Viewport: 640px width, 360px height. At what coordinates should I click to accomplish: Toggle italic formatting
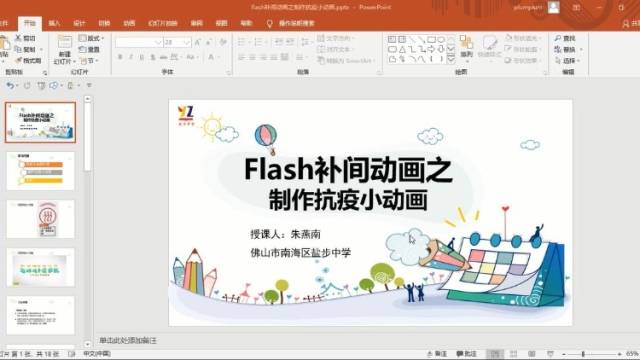[131, 57]
